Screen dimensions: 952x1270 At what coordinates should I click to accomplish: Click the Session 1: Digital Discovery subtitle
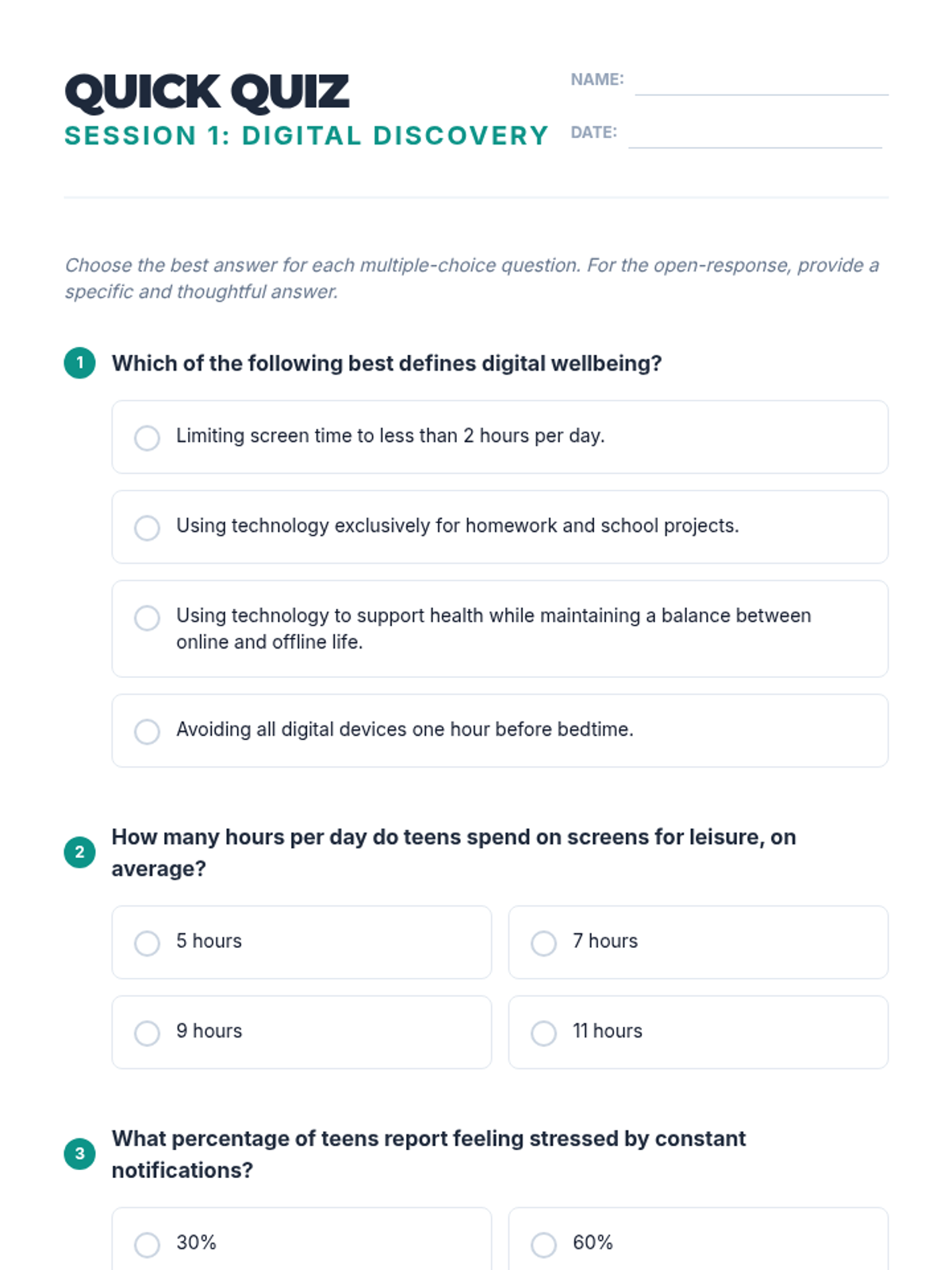coord(306,136)
